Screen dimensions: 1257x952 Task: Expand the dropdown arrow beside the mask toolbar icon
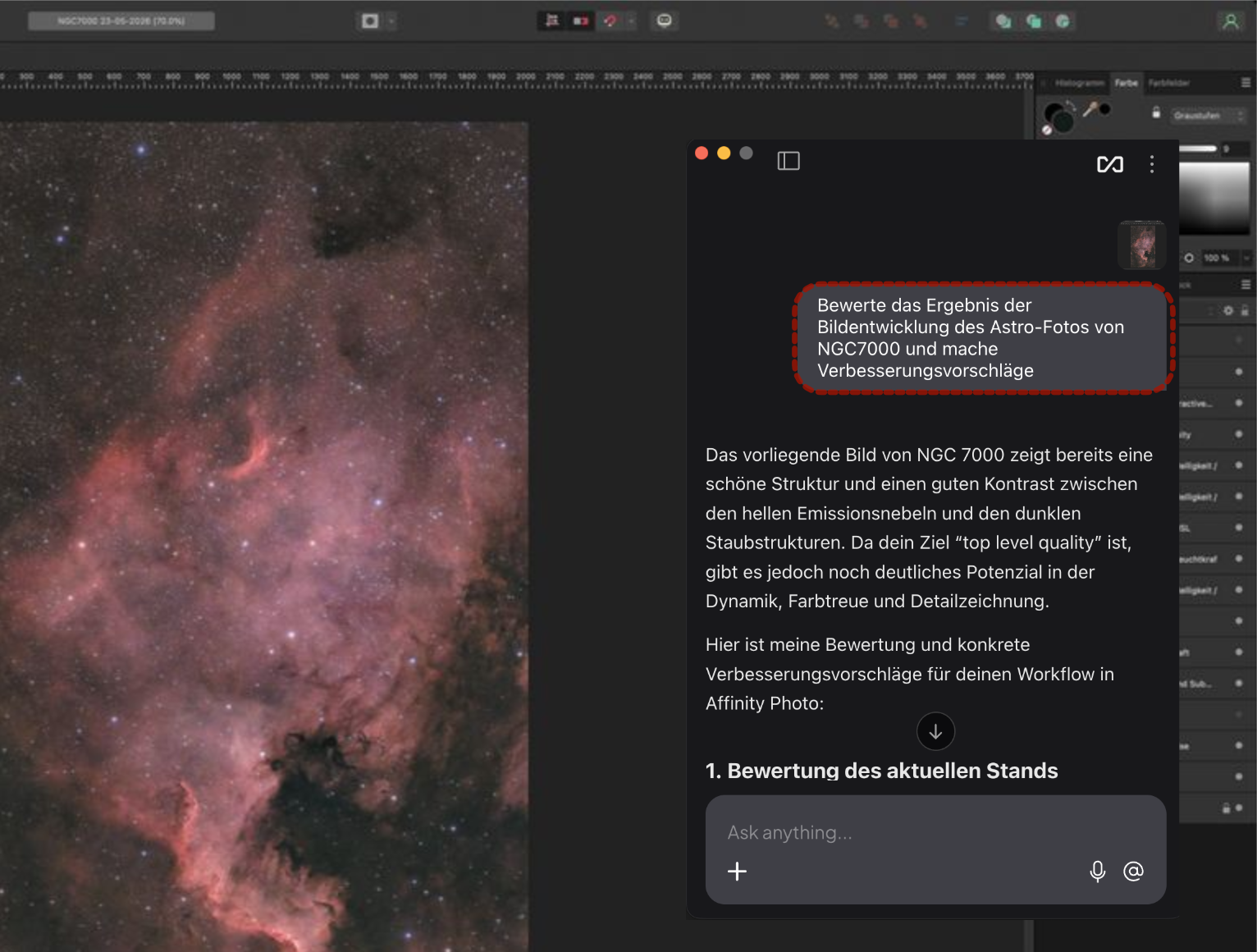[391, 21]
